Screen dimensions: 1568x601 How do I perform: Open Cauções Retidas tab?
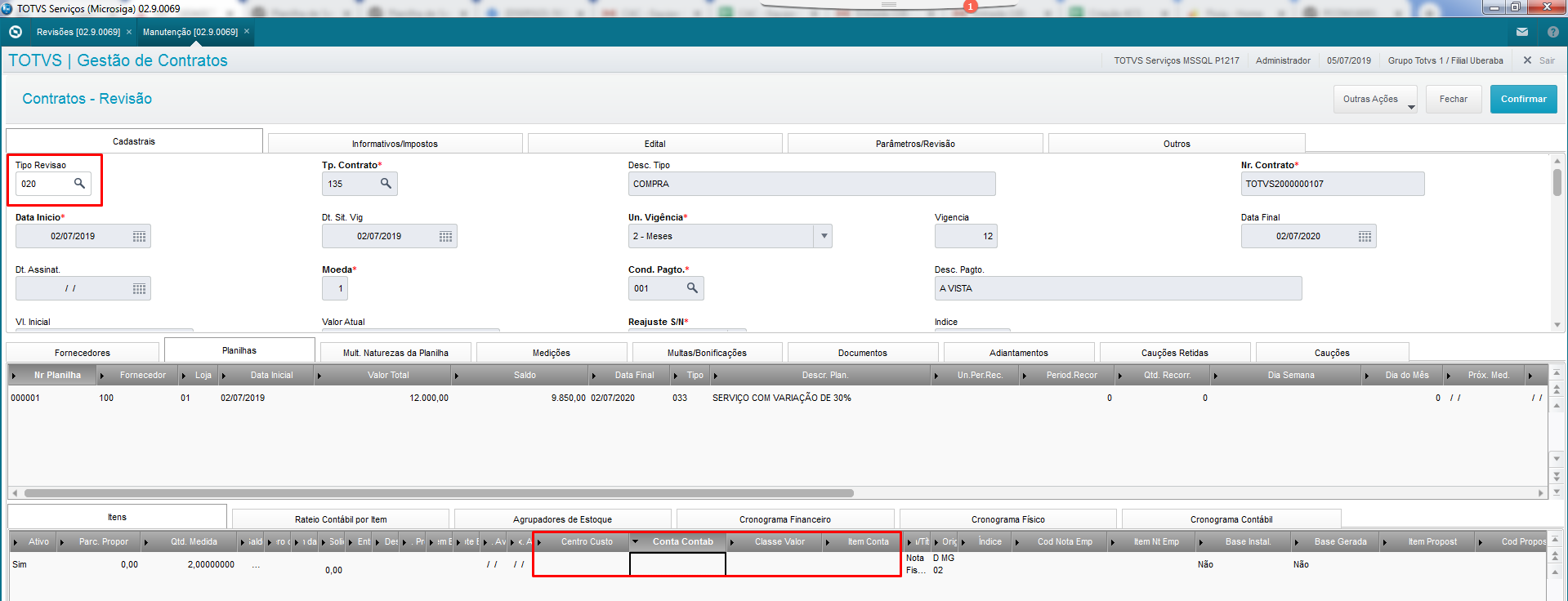(x=1174, y=353)
